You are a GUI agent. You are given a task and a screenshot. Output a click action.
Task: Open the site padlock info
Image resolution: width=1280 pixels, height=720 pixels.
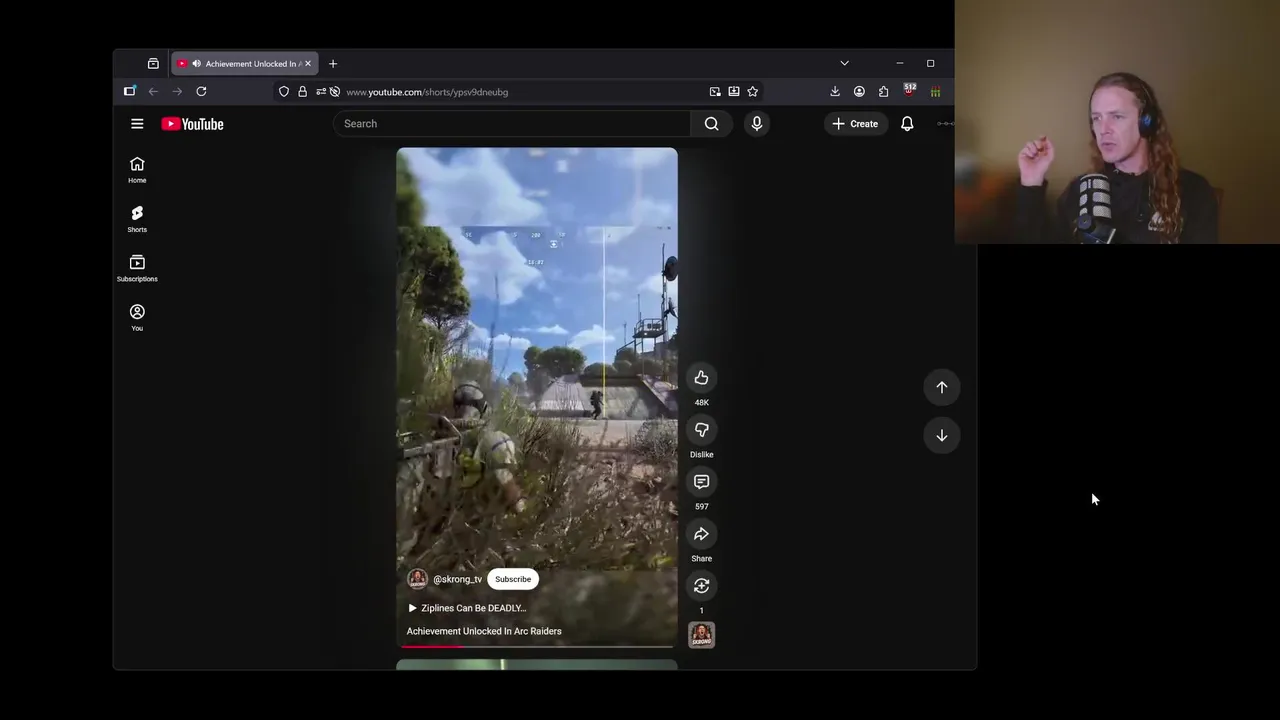pyautogui.click(x=302, y=92)
